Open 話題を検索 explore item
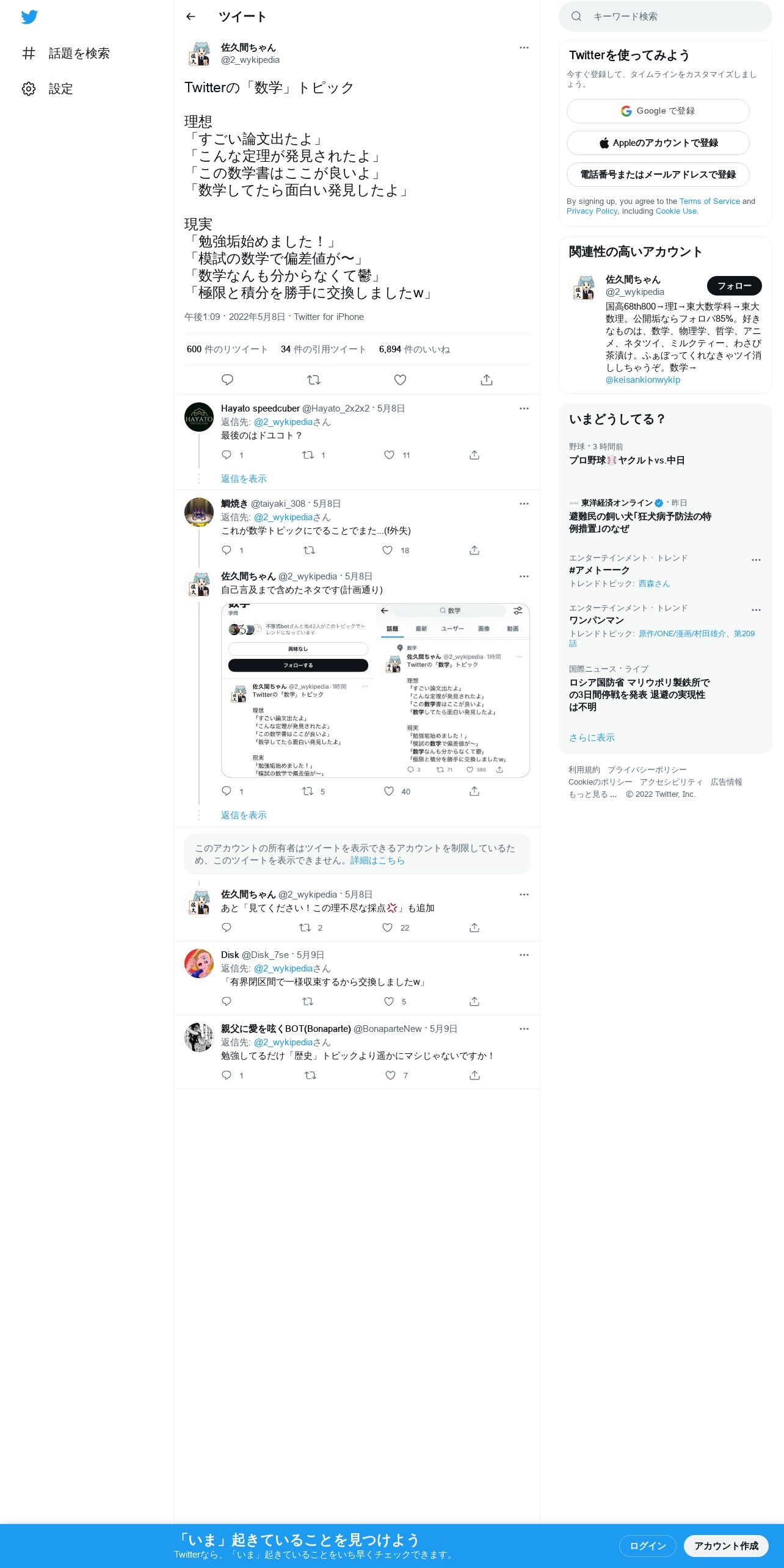The width and height of the screenshot is (784, 1568). point(65,53)
